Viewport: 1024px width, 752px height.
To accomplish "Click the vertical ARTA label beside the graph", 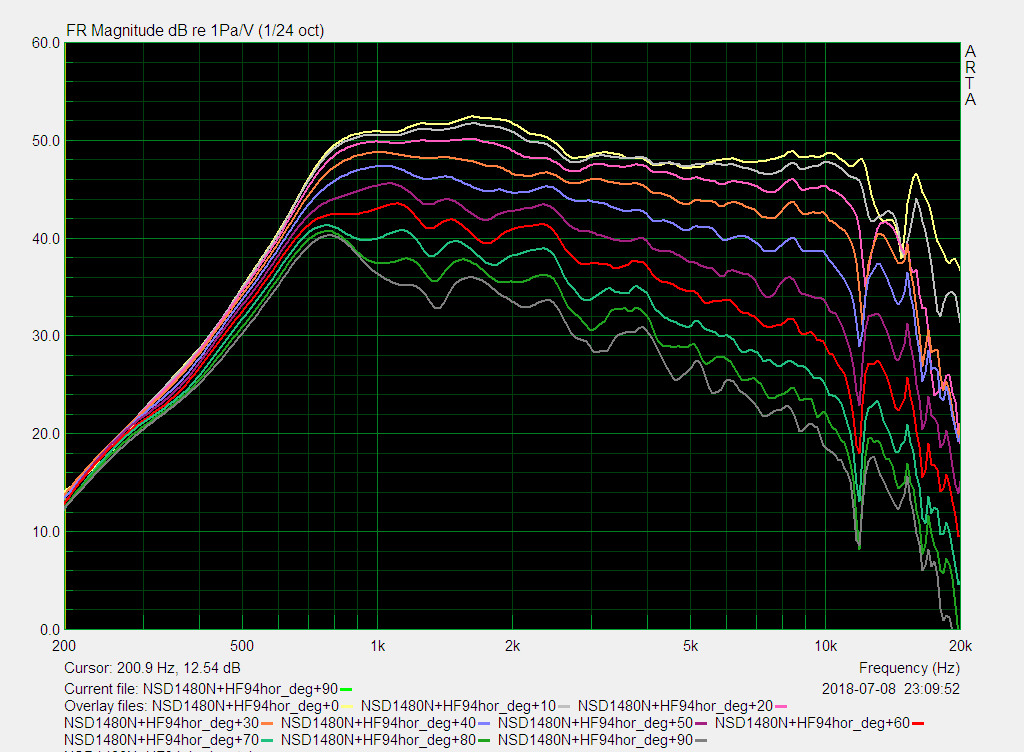I will point(970,75).
